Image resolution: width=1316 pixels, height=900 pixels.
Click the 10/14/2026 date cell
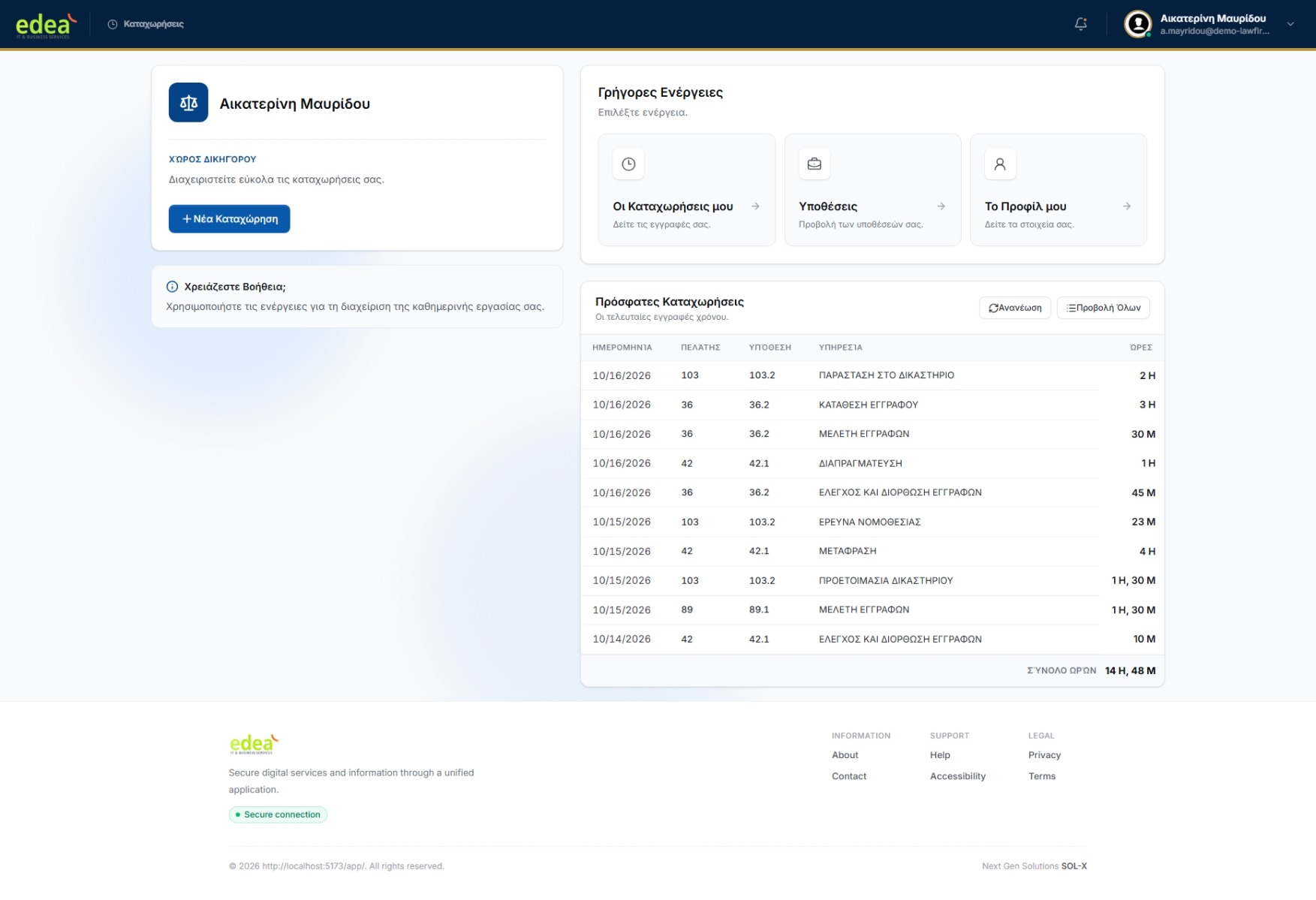coord(622,640)
